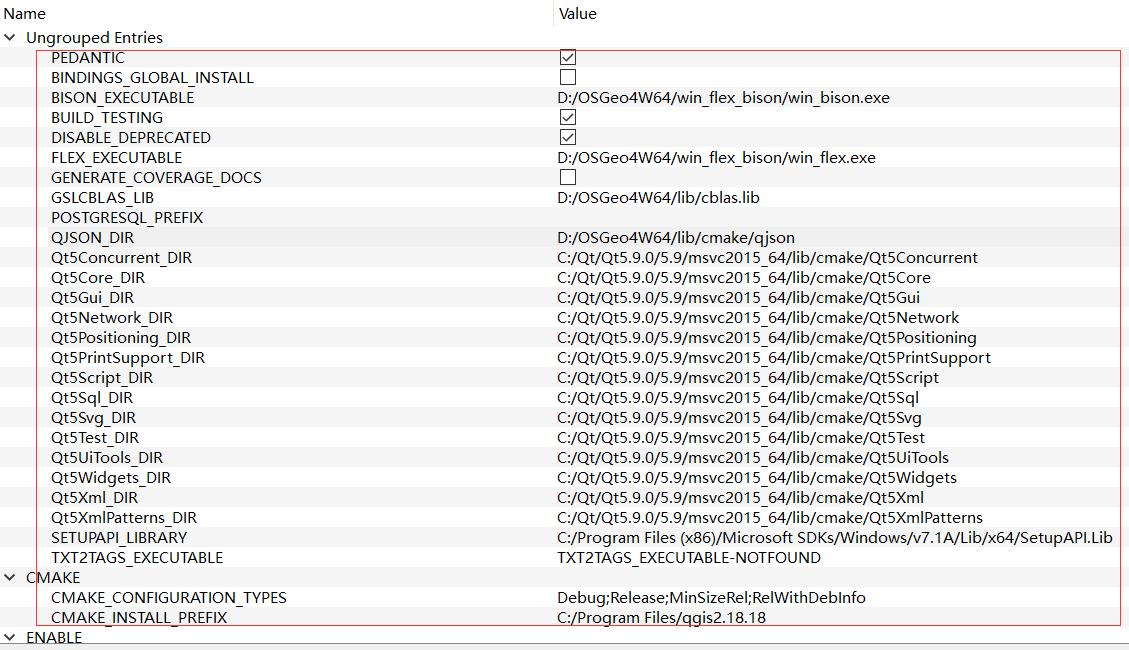This screenshot has width=1129, height=650.
Task: Select the Qt5Widgets_DIR entry
Action: (x=111, y=478)
